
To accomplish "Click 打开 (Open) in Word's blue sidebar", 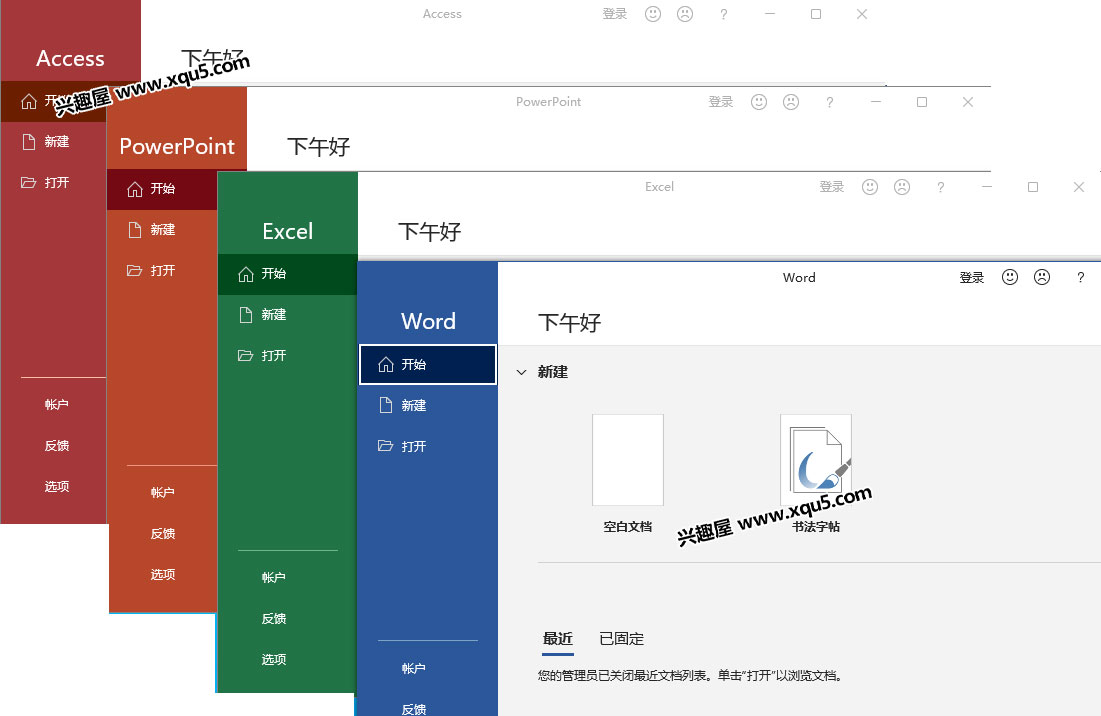I will pyautogui.click(x=428, y=446).
